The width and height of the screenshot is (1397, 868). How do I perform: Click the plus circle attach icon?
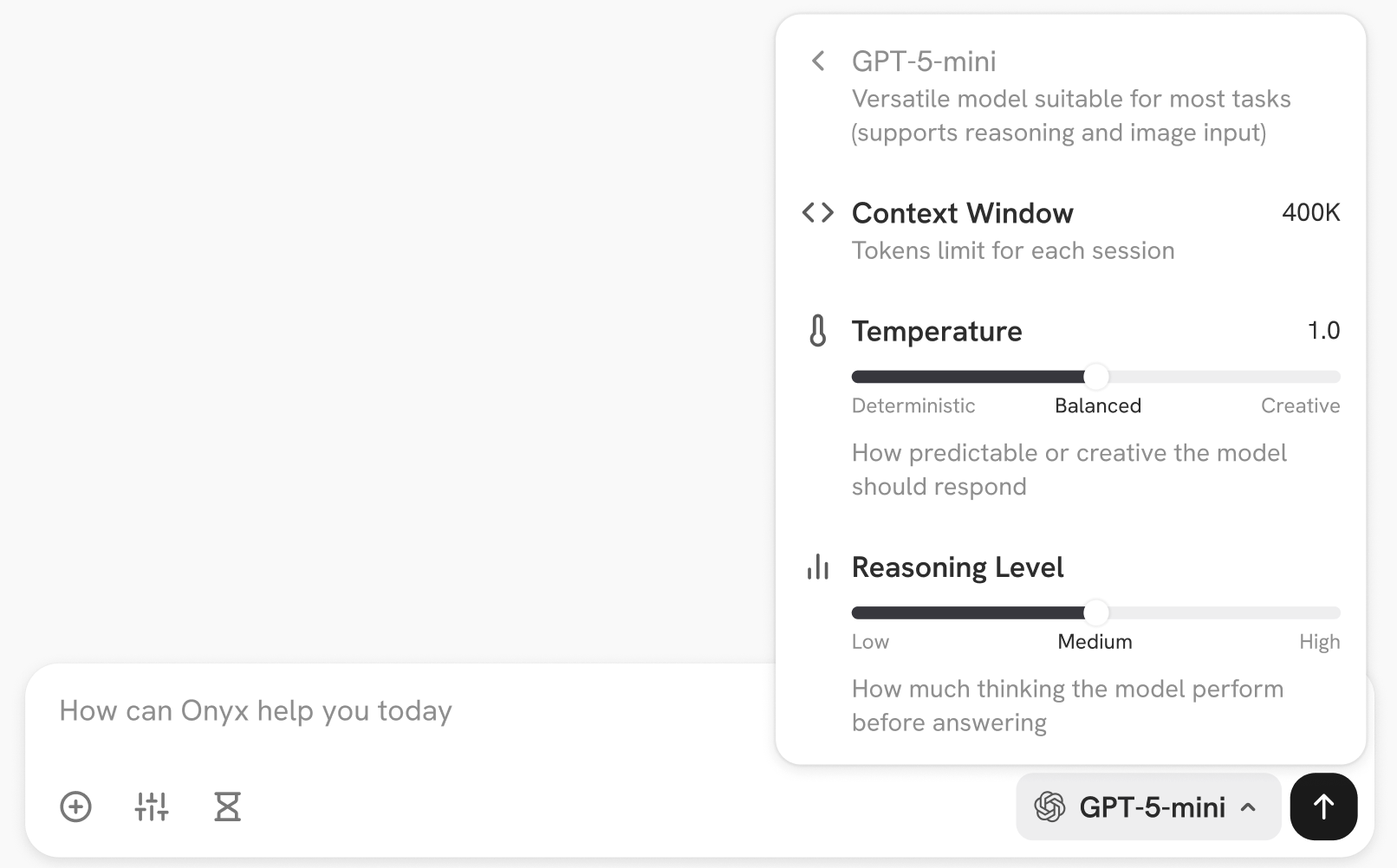pyautogui.click(x=75, y=806)
